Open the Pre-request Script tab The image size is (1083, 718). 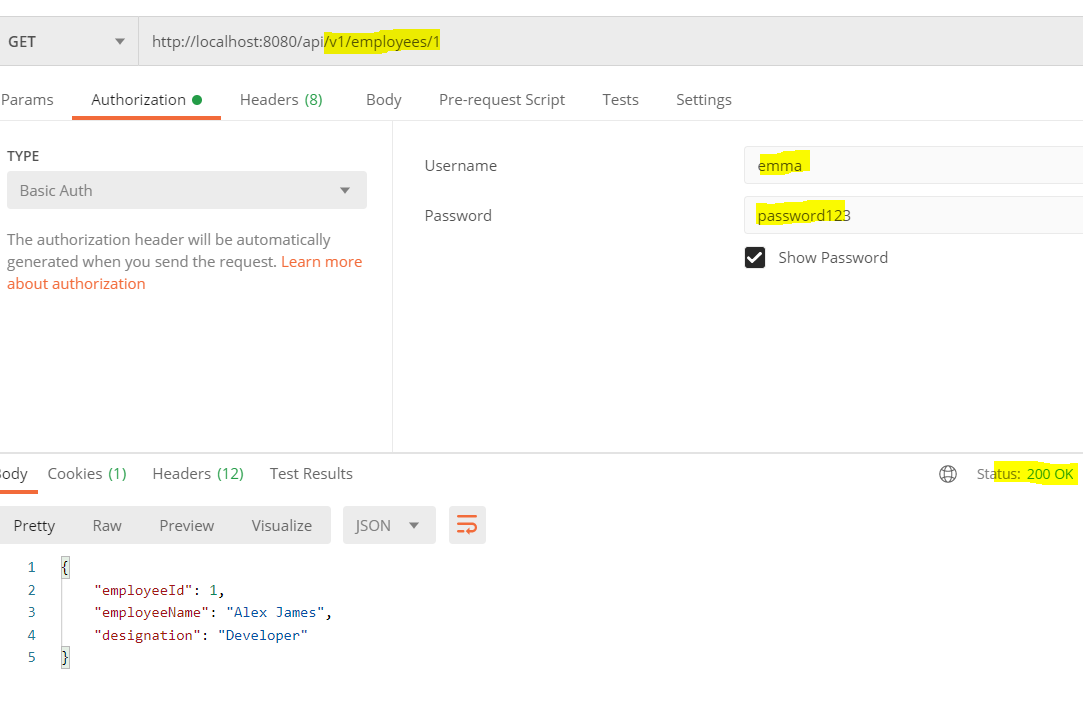pos(501,100)
